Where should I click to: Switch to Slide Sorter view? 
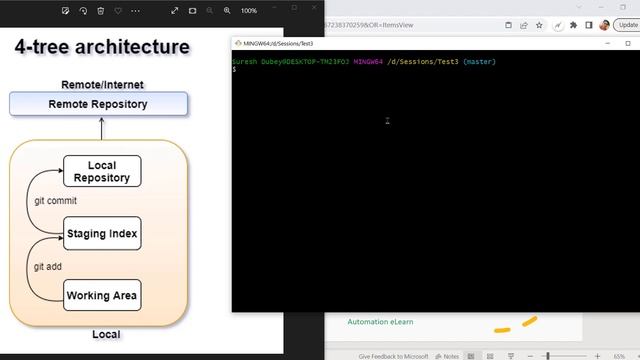tap(490, 356)
